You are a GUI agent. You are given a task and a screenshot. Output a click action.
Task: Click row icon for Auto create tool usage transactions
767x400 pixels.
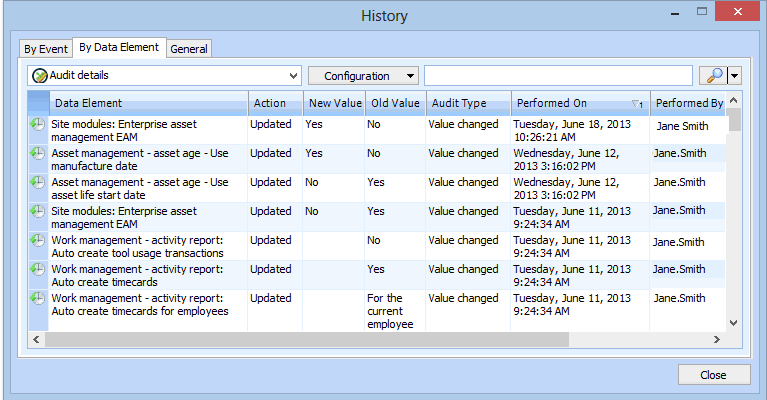pyautogui.click(x=37, y=241)
